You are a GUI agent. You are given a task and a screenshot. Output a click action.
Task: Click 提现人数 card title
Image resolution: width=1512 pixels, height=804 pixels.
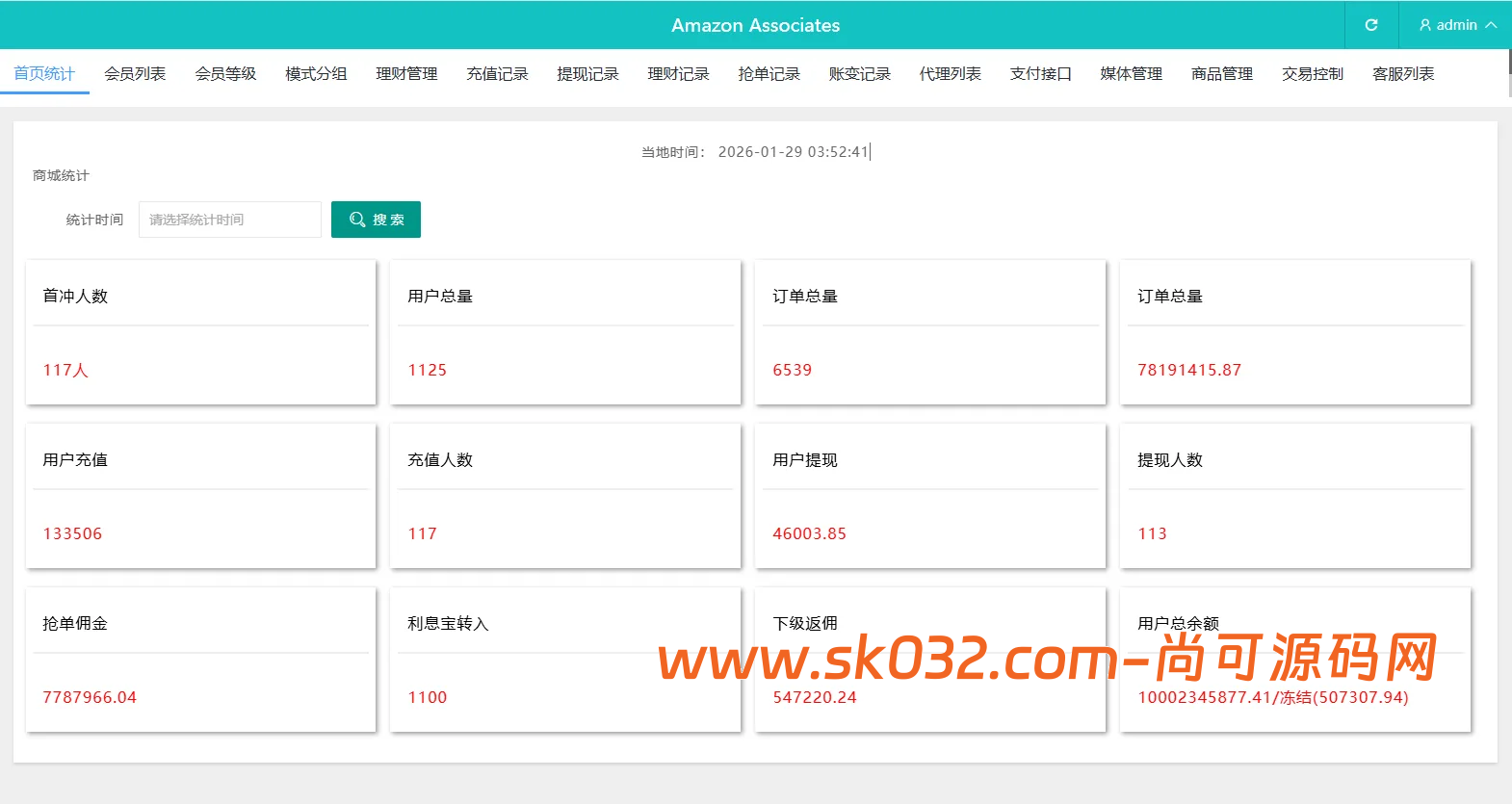[1170, 459]
